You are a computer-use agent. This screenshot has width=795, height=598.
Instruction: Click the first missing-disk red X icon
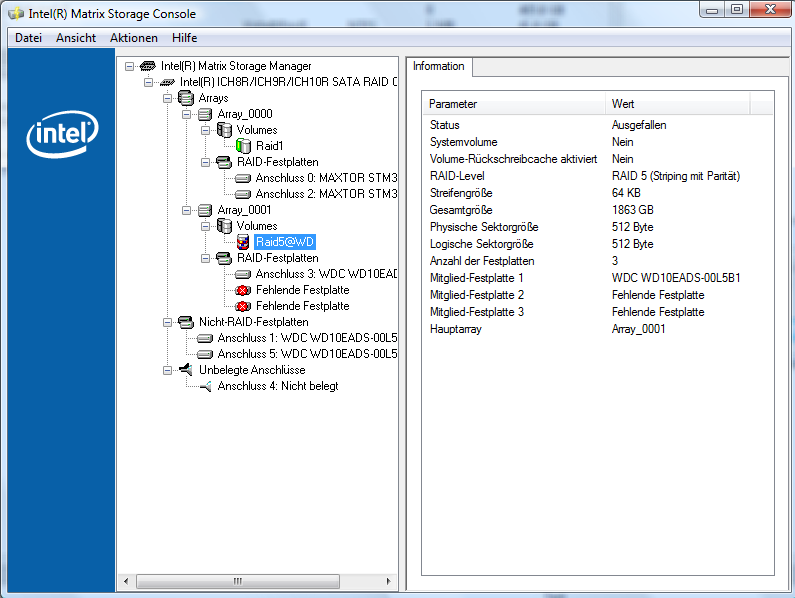[x=243, y=290]
